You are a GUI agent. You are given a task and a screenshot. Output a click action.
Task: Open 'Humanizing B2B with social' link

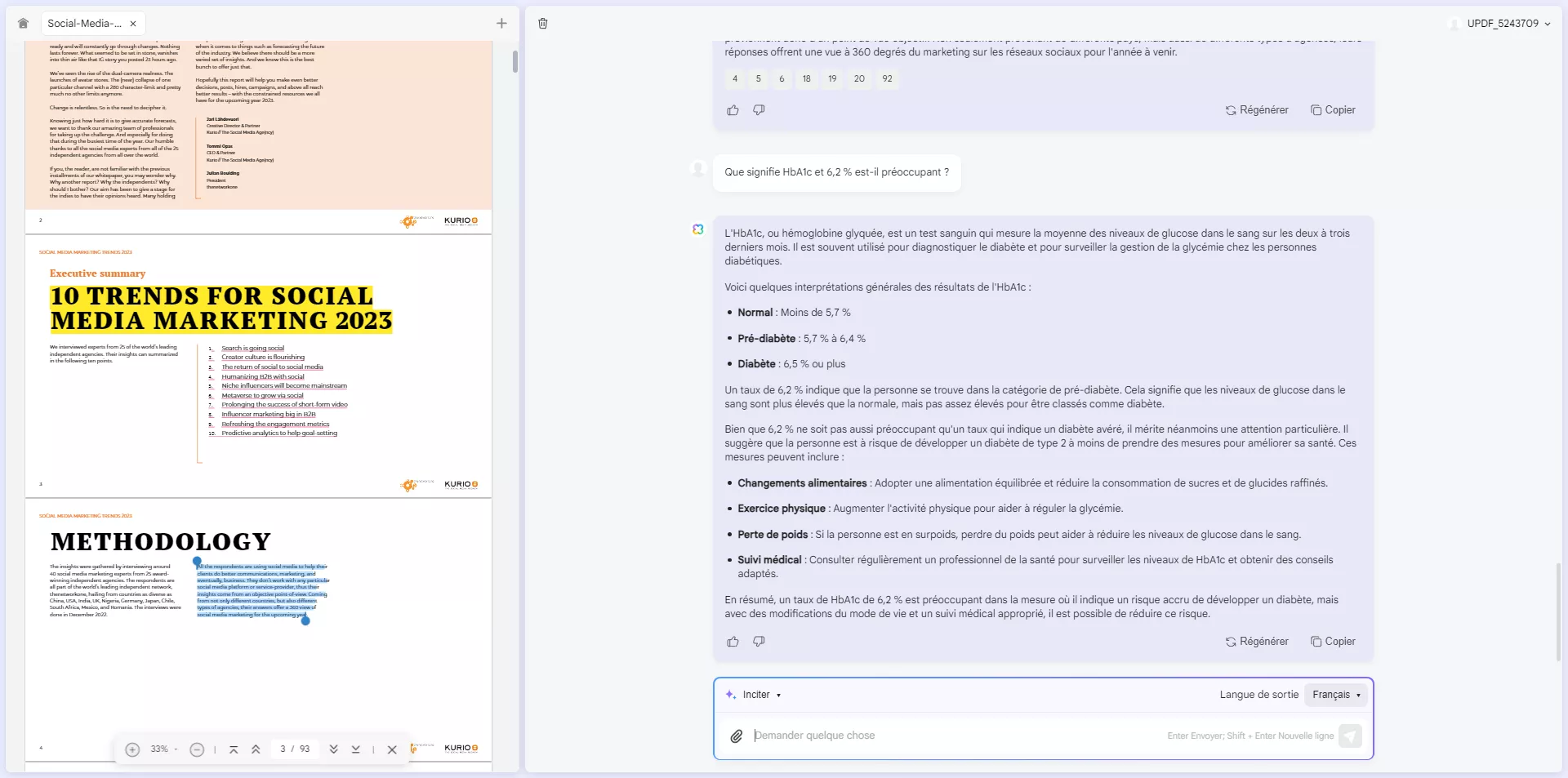[263, 377]
